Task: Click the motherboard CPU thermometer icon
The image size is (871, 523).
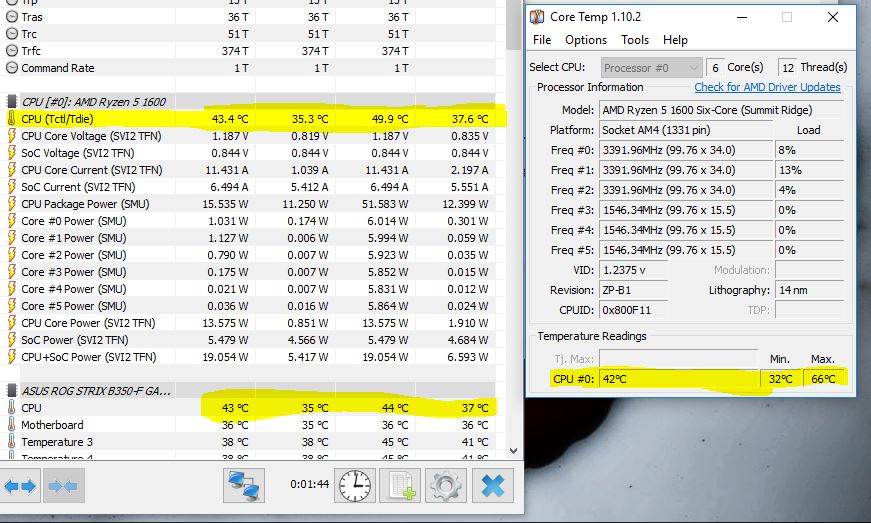Action: point(11,408)
